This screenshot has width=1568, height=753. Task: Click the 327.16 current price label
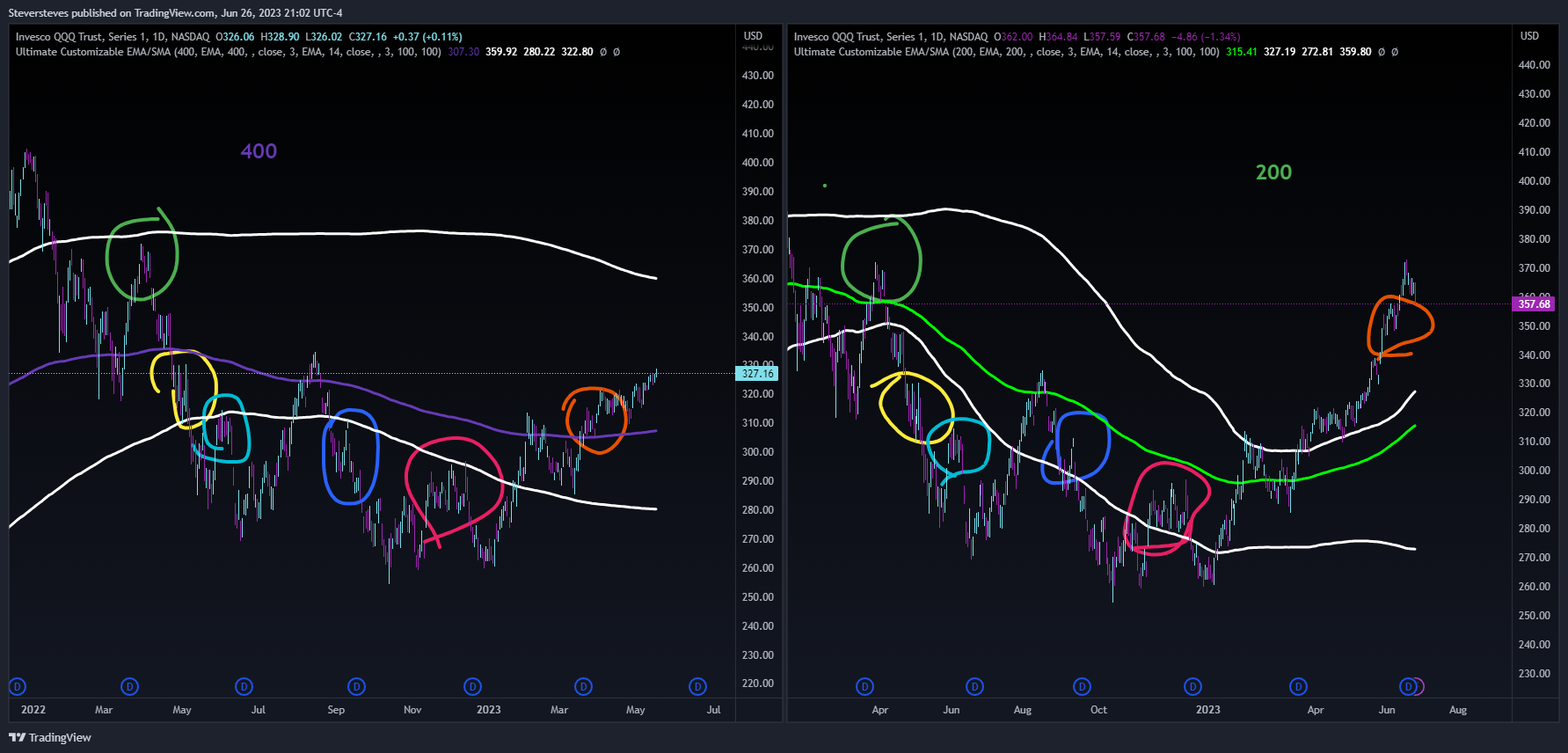coord(757,374)
